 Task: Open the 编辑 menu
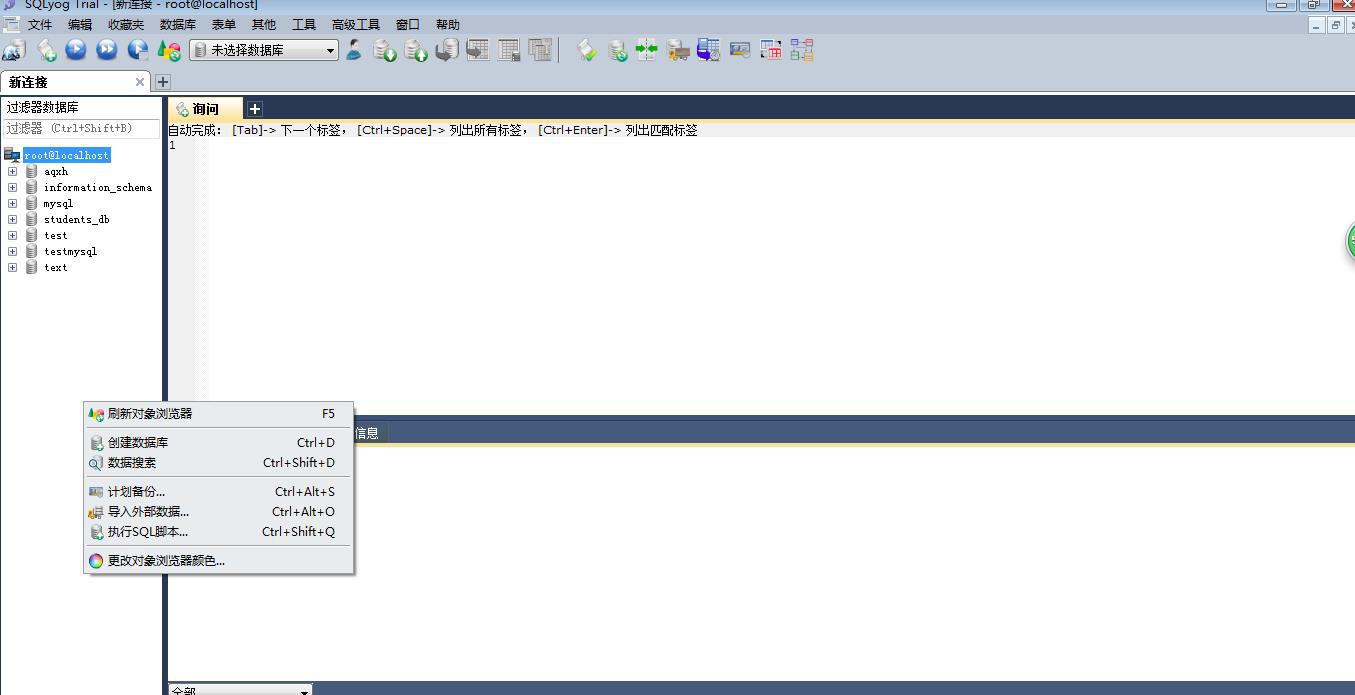80,25
